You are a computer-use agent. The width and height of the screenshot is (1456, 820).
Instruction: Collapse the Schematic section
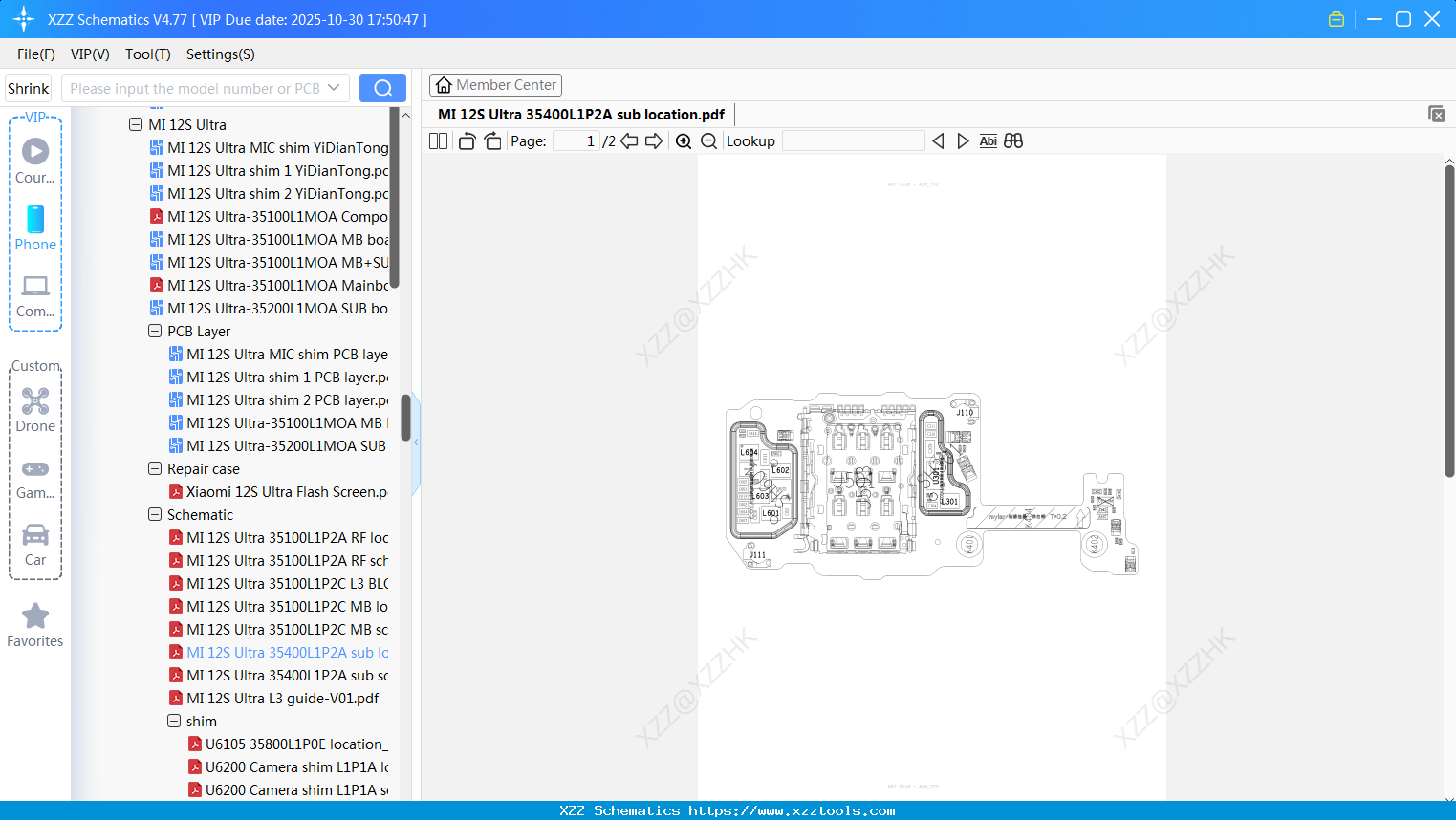coord(155,514)
